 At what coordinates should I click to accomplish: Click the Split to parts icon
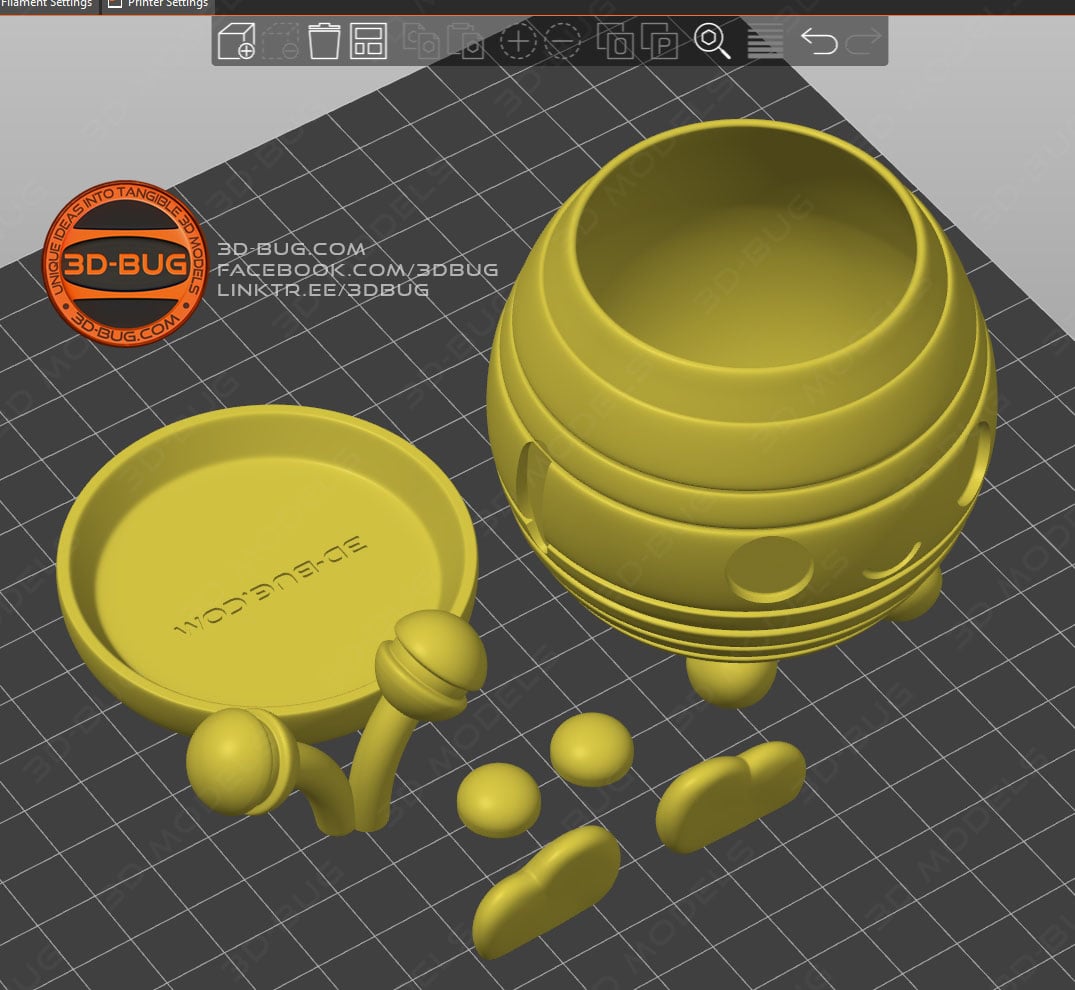point(660,41)
